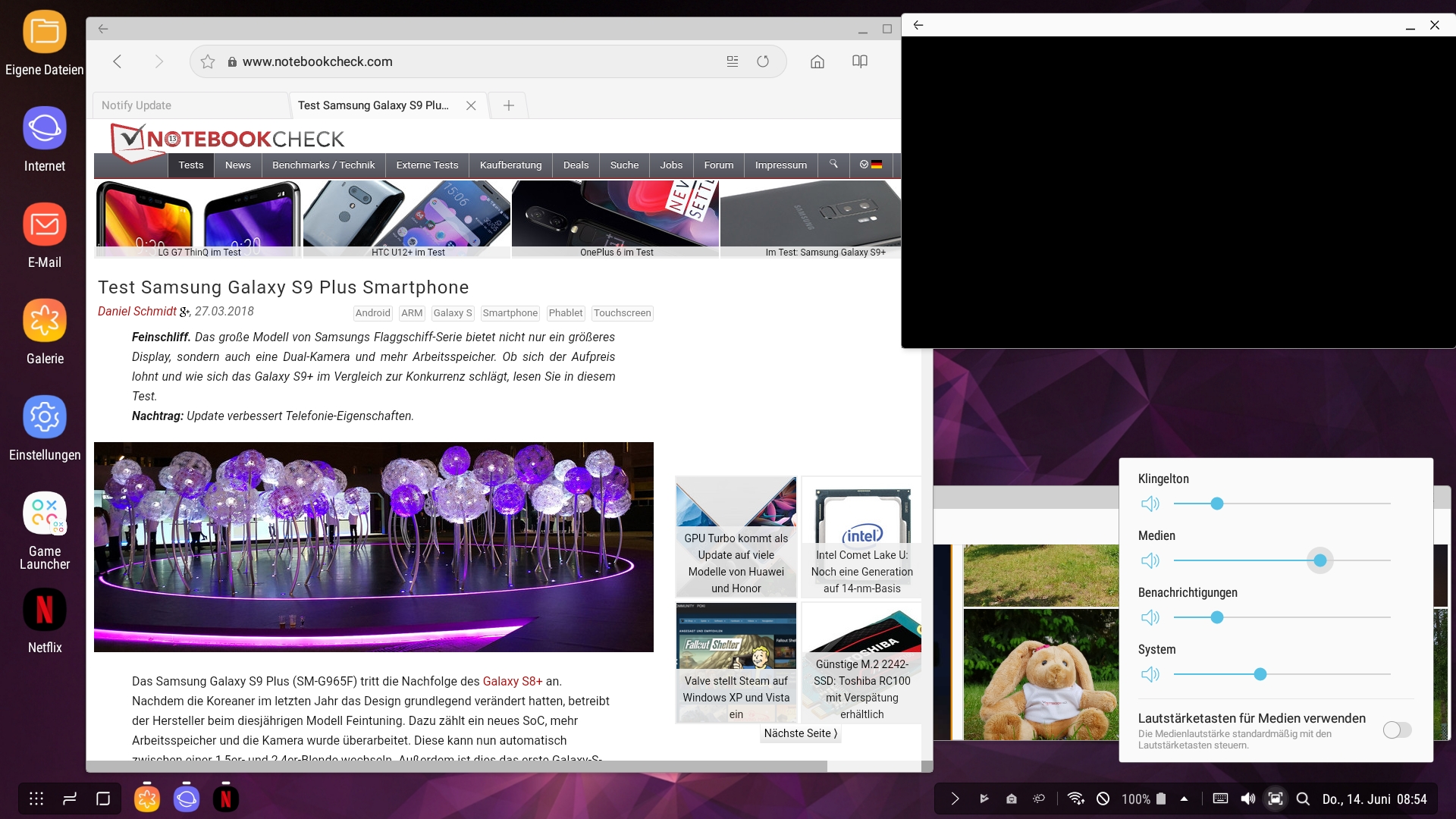This screenshot has height=819, width=1456.
Task: Click Nächste Seite button
Action: tap(800, 733)
